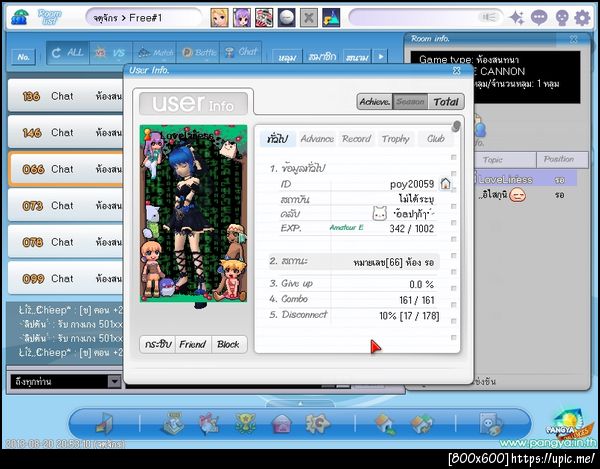Click the character portrait thumbnail
Viewport: 600px width, 469px height.
(193, 213)
